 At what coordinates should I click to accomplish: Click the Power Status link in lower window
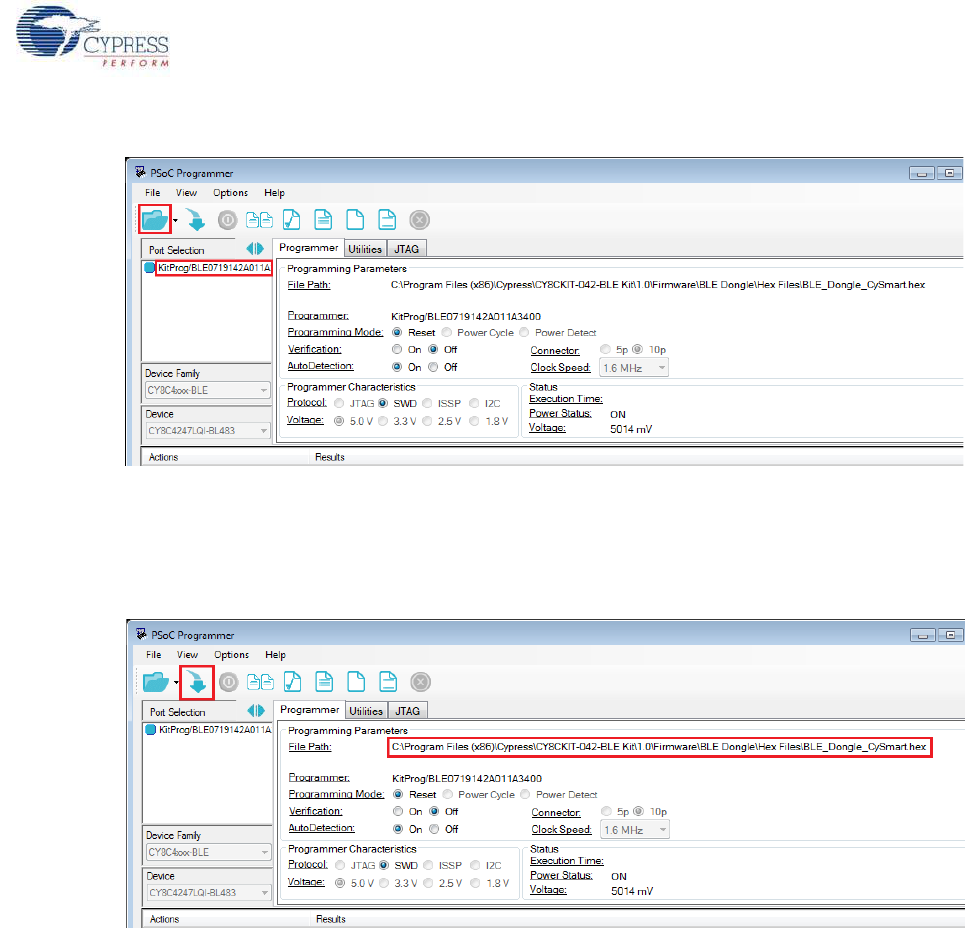click(x=561, y=875)
